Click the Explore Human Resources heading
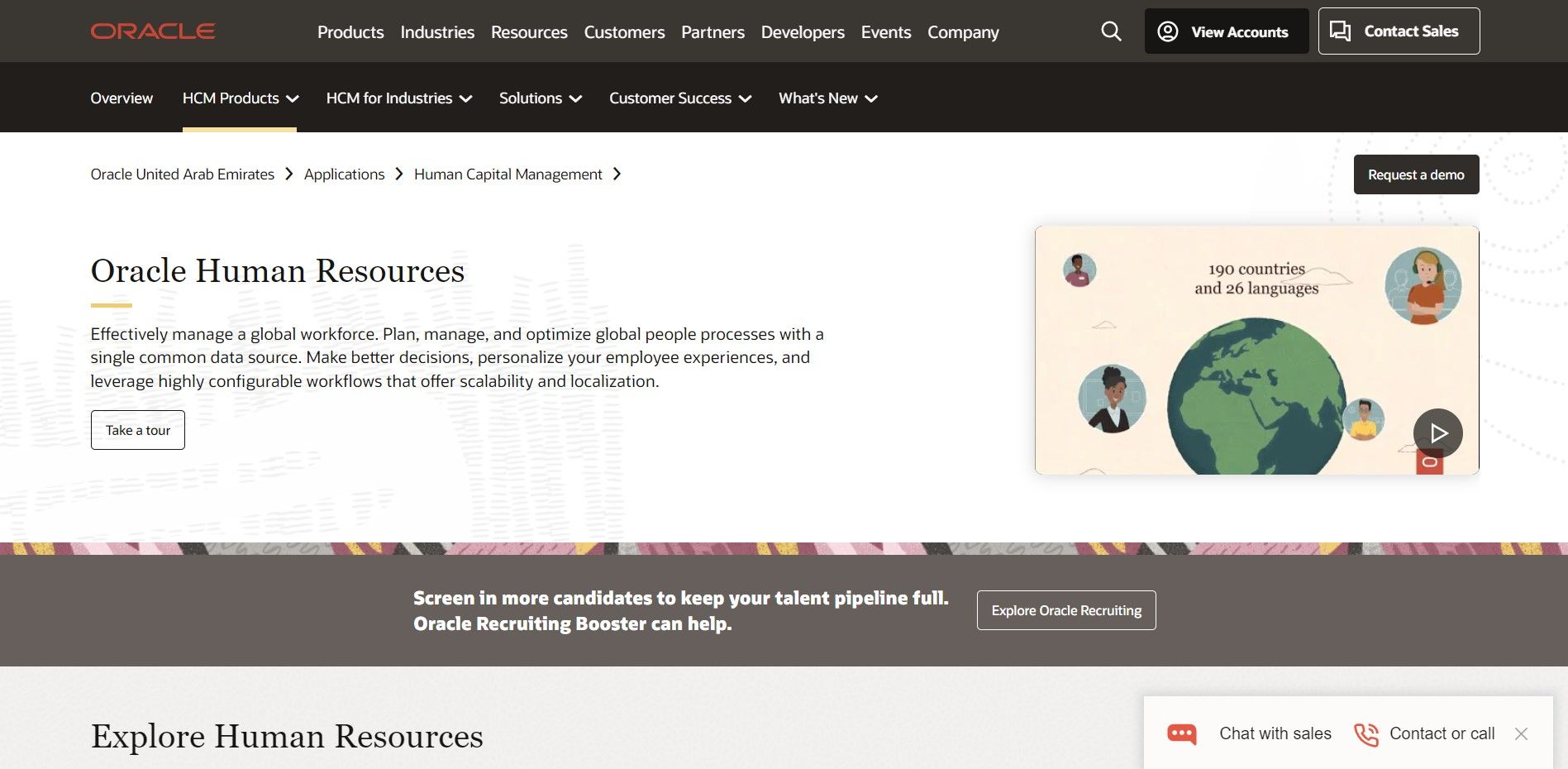The height and width of the screenshot is (769, 1568). pyautogui.click(x=287, y=736)
